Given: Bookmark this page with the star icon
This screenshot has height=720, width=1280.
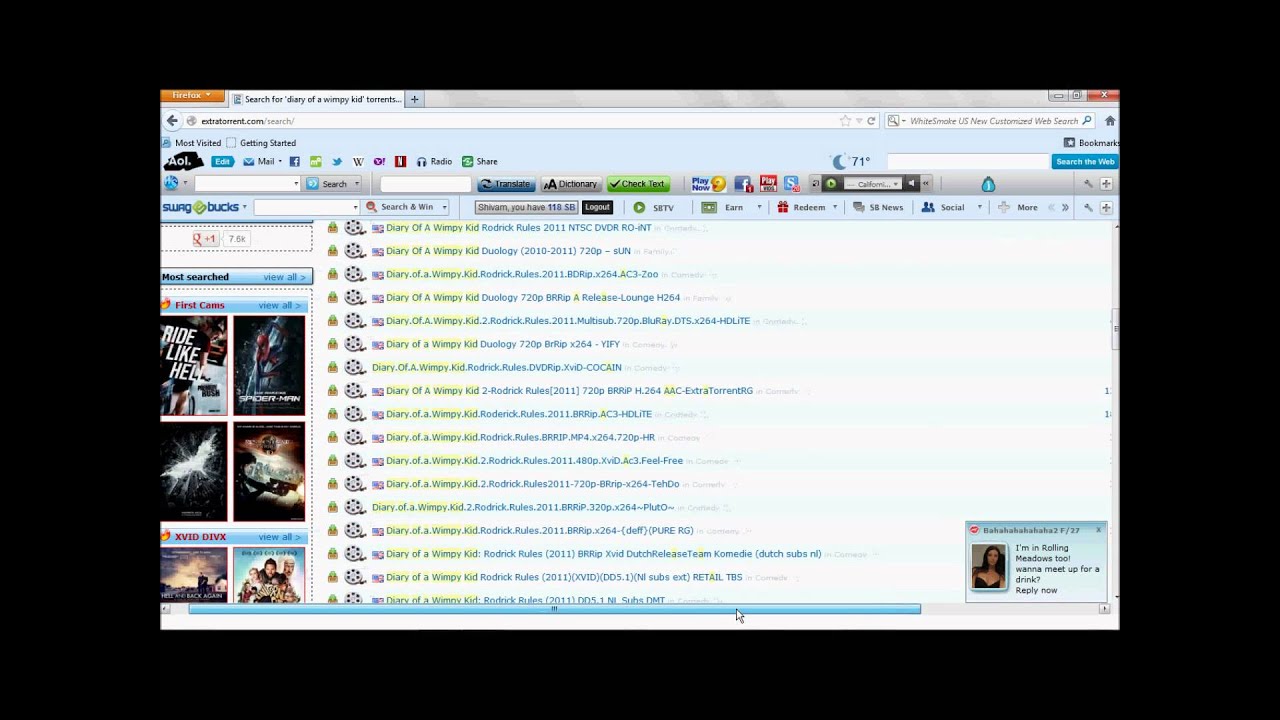Looking at the screenshot, I should (845, 121).
